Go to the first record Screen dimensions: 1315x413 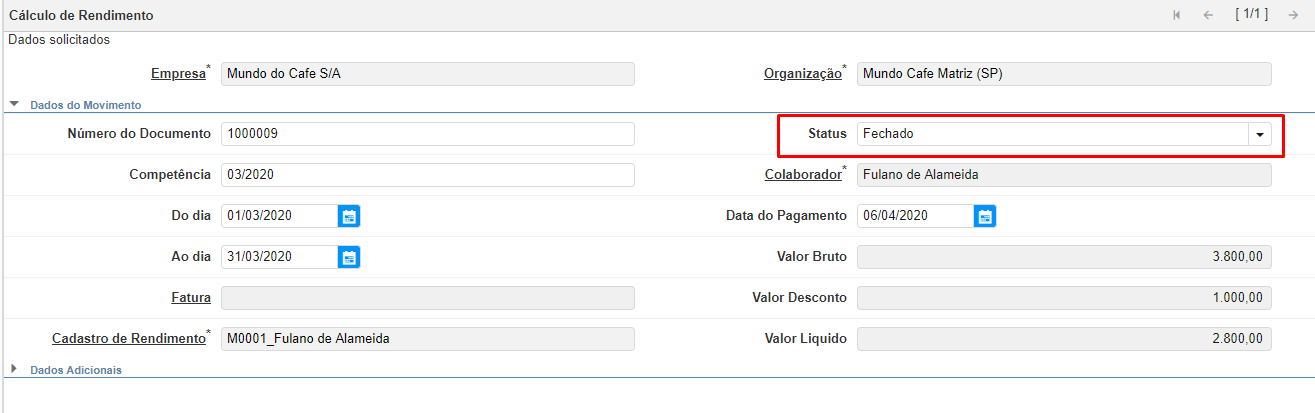coord(1177,15)
